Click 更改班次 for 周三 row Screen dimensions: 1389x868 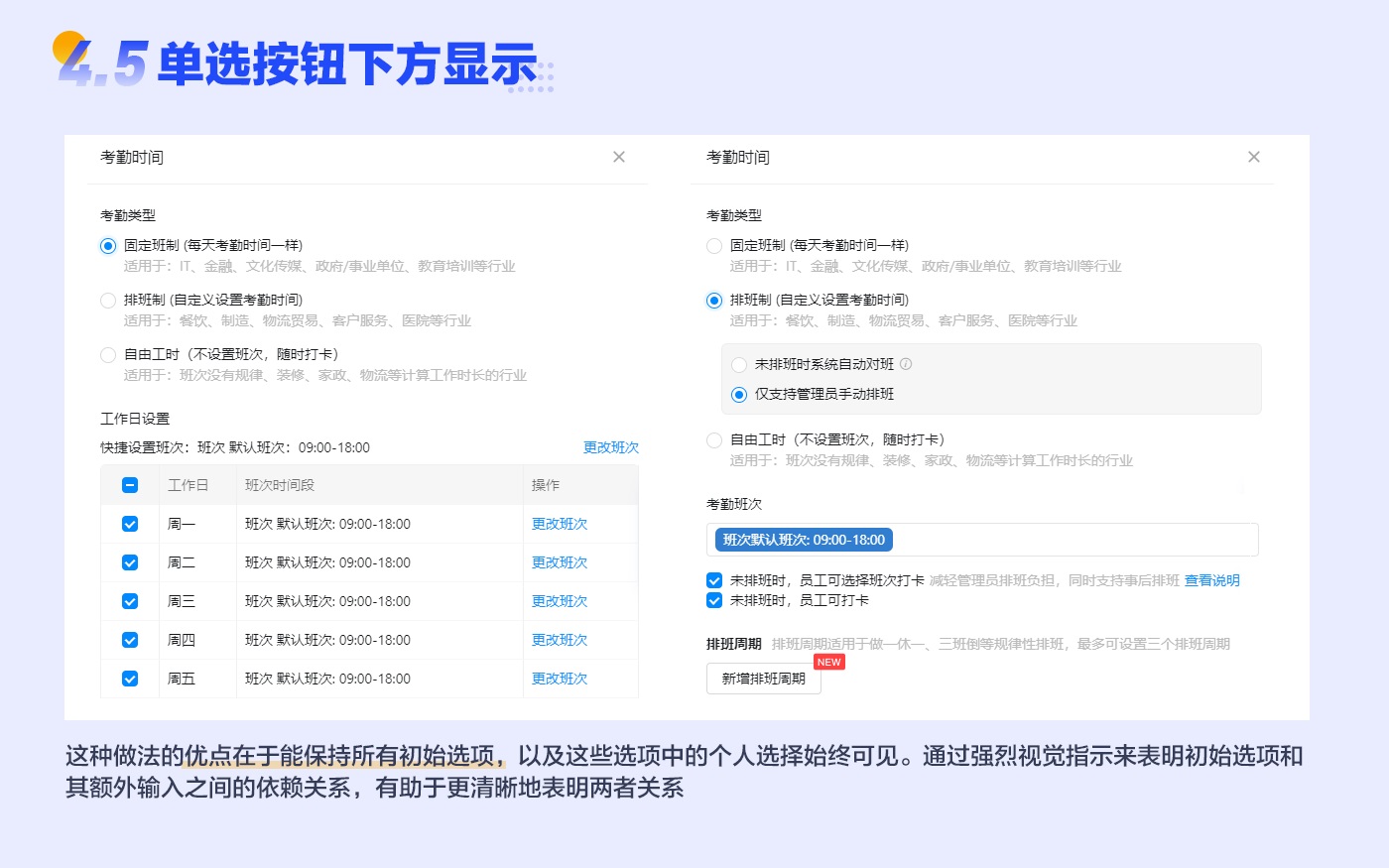click(560, 601)
